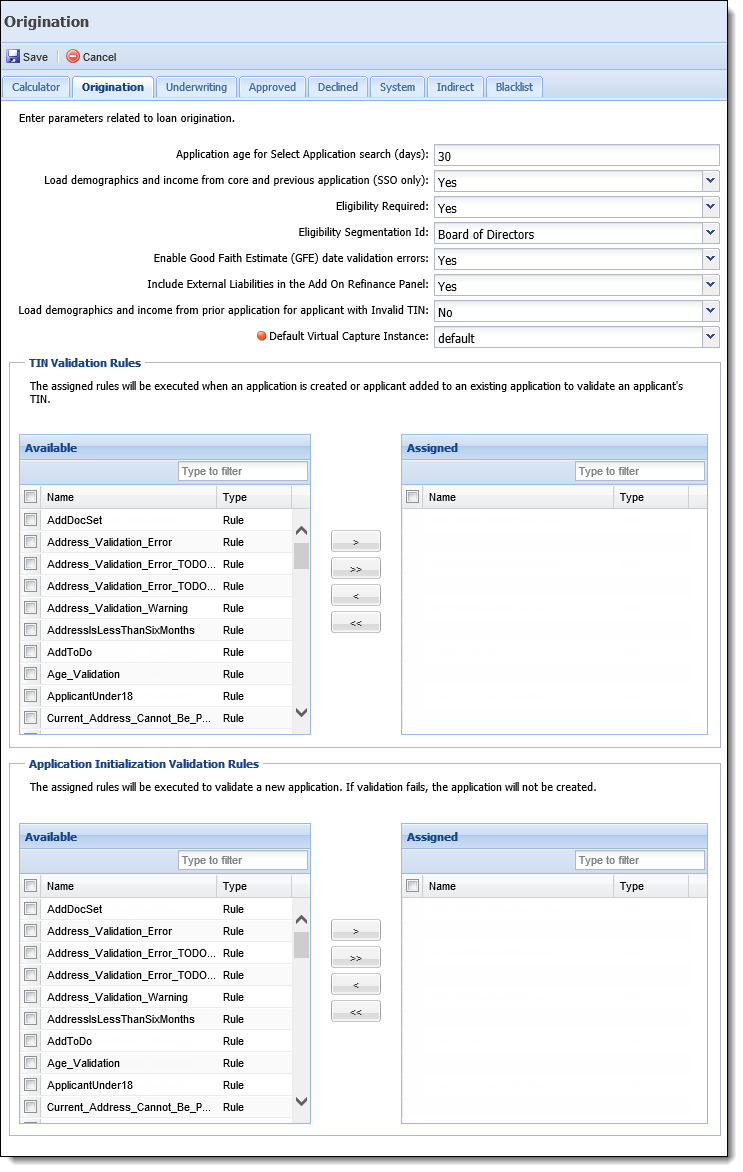Image resolution: width=743 pixels, height=1172 pixels.
Task: Click scrollbar thumb in TIN Available list
Action: point(301,555)
